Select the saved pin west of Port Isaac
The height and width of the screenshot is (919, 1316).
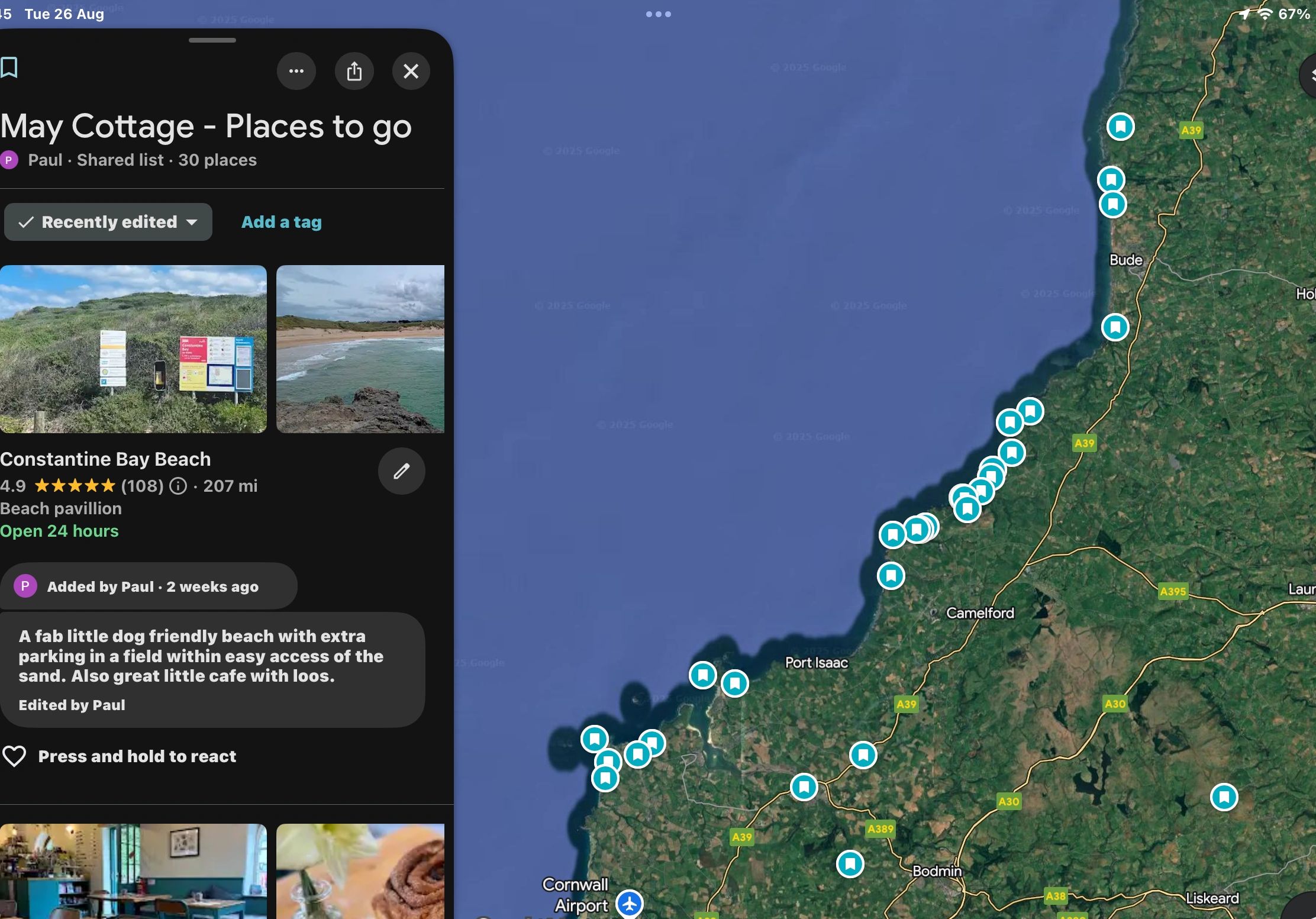click(735, 683)
